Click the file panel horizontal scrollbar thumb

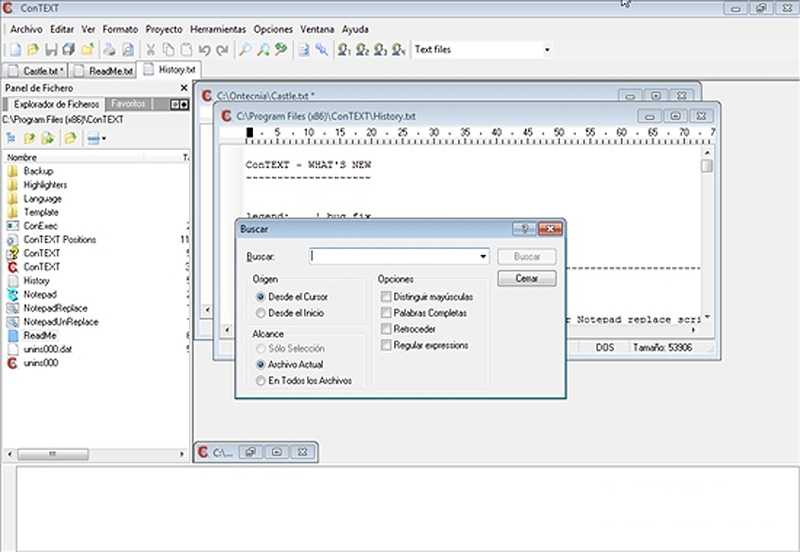coord(53,454)
